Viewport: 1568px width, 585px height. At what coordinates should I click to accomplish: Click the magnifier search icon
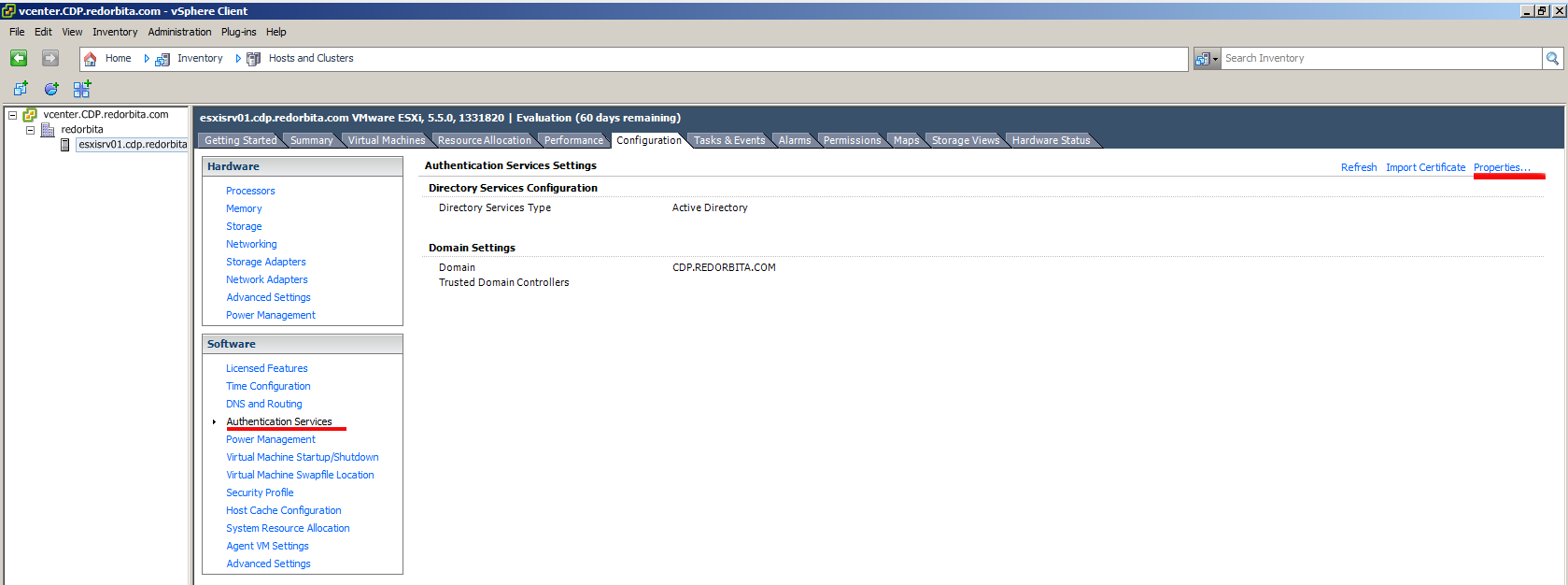pyautogui.click(x=1552, y=58)
